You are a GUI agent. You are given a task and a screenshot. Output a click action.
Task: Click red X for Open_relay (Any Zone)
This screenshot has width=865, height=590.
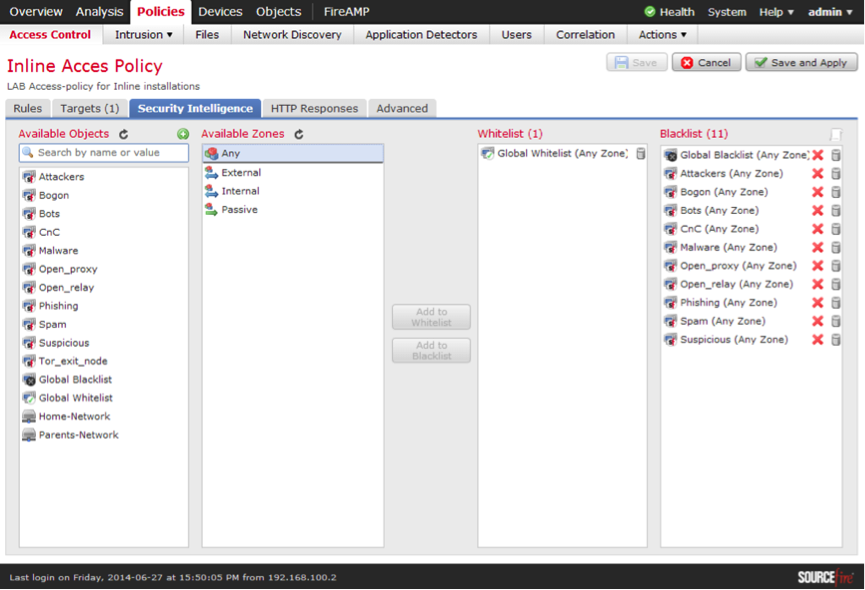point(818,285)
